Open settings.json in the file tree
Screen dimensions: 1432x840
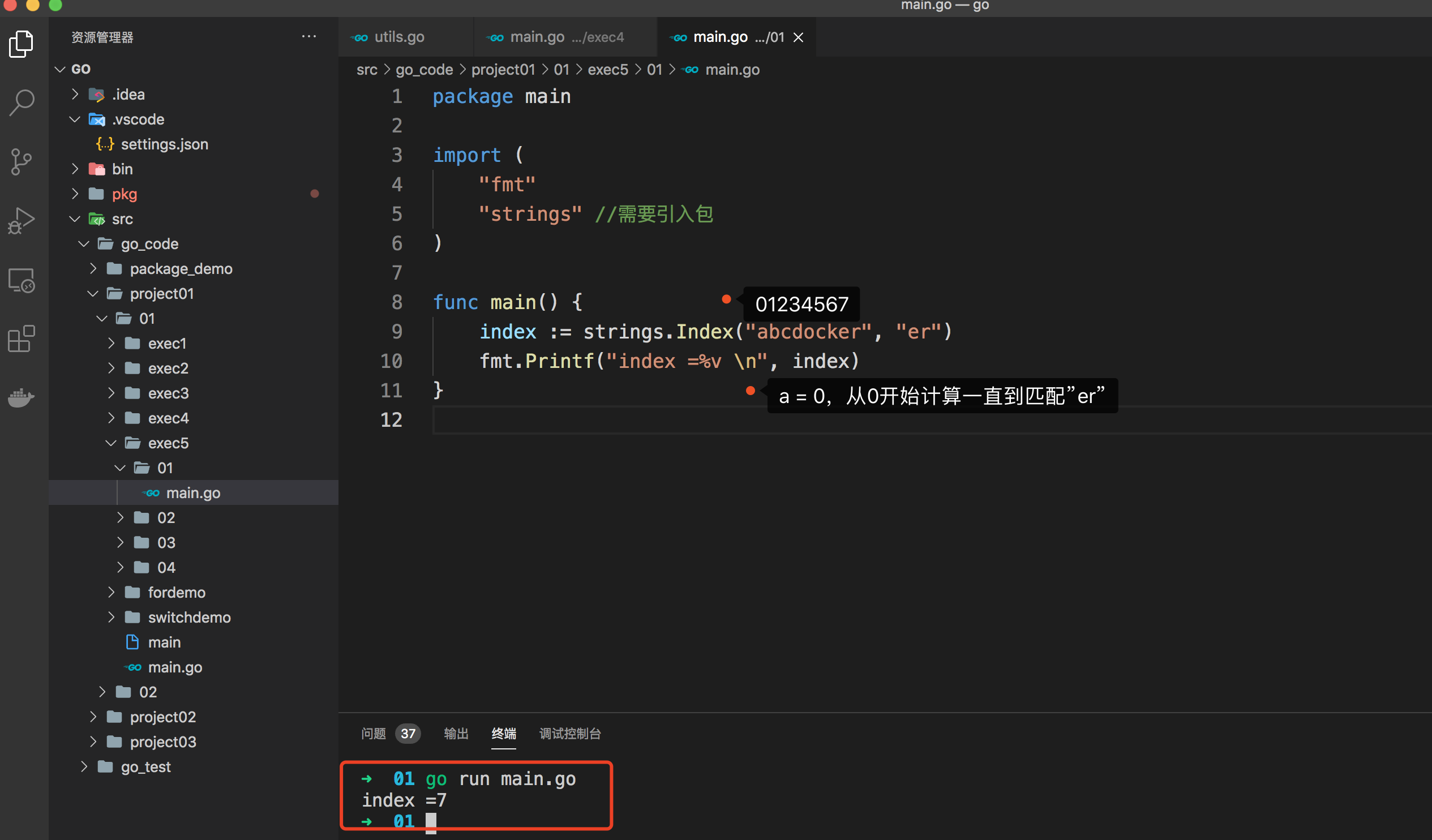pos(164,144)
